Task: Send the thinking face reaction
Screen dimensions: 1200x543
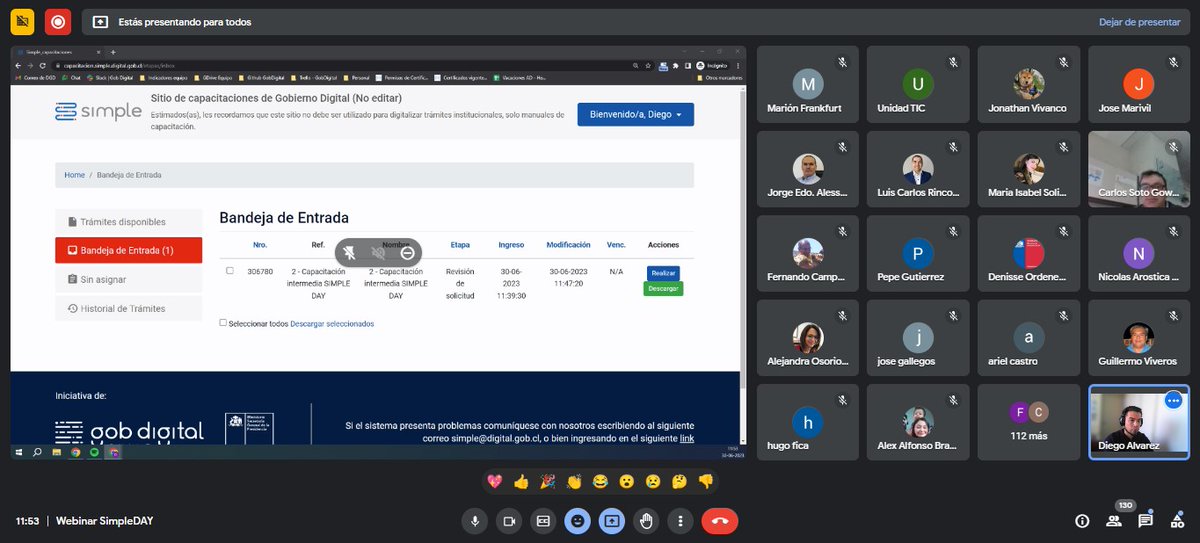Action: tap(679, 481)
